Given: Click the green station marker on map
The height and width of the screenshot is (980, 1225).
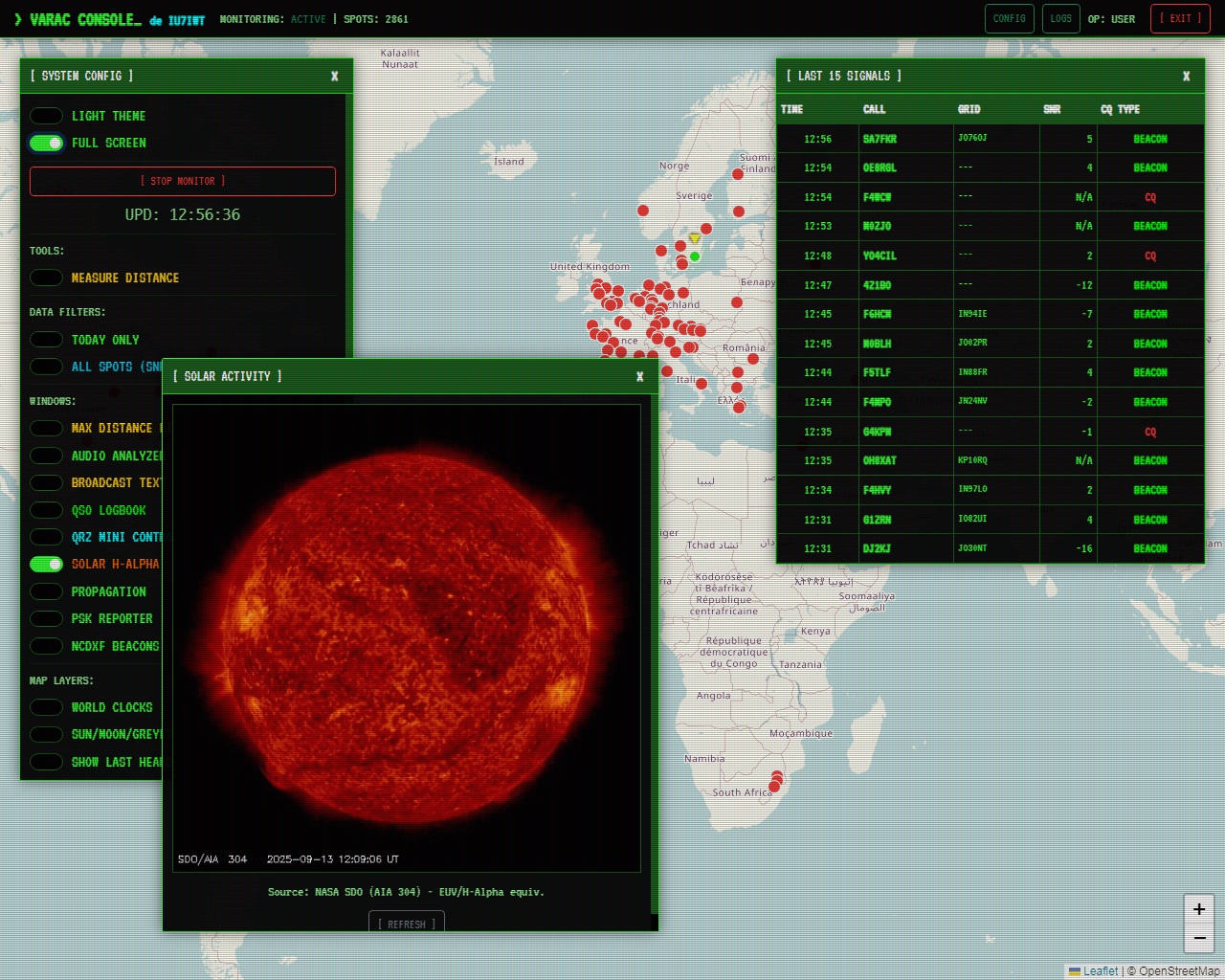Looking at the screenshot, I should click(x=695, y=256).
